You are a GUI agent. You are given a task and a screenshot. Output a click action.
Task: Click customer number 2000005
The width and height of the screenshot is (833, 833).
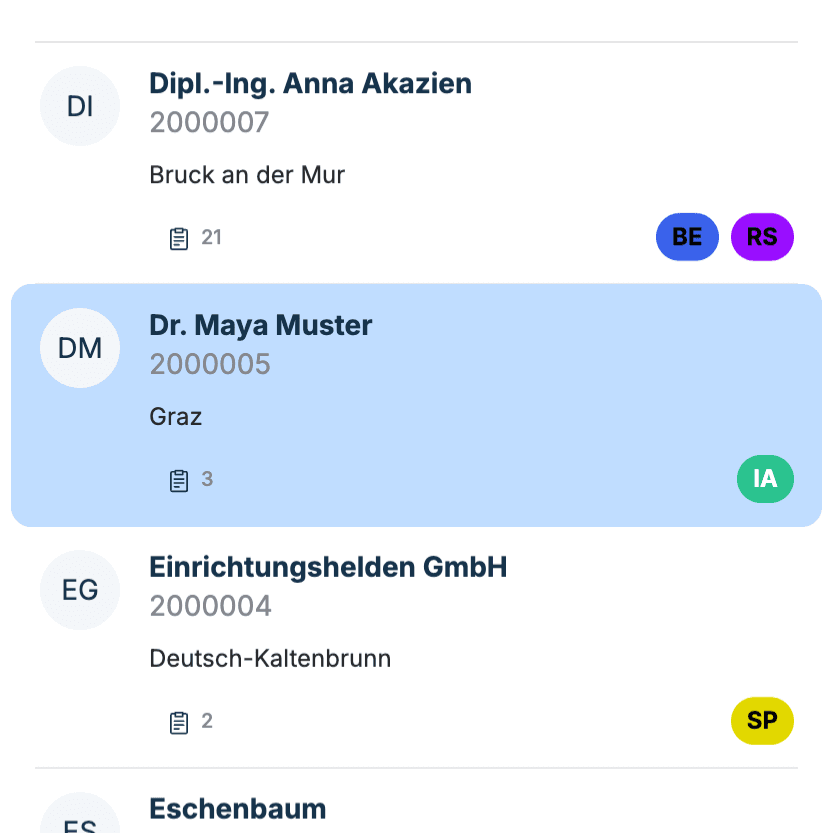point(210,364)
